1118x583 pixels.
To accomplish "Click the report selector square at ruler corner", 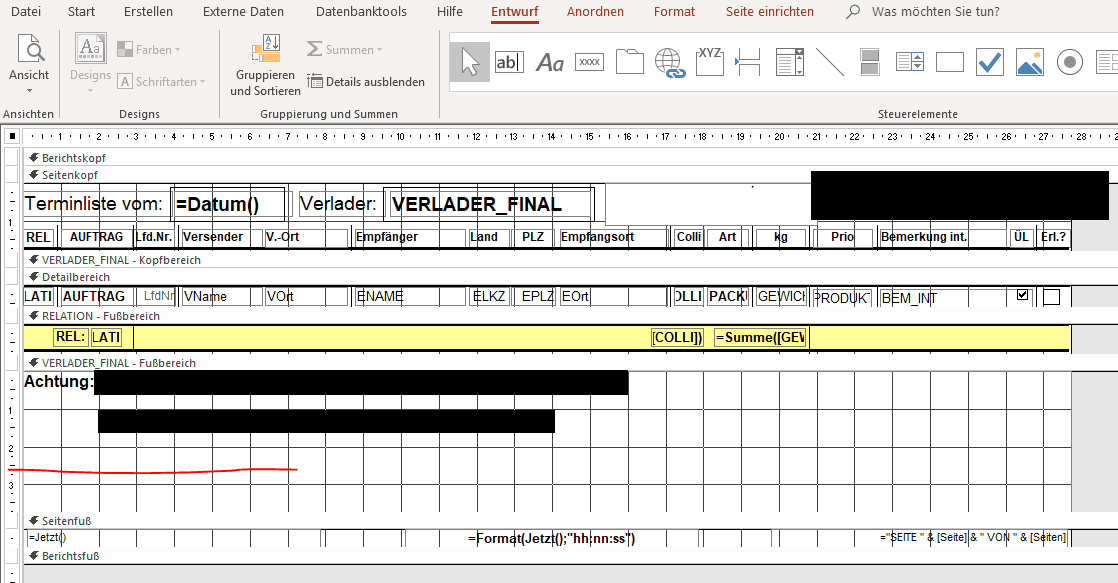I will click(12, 135).
